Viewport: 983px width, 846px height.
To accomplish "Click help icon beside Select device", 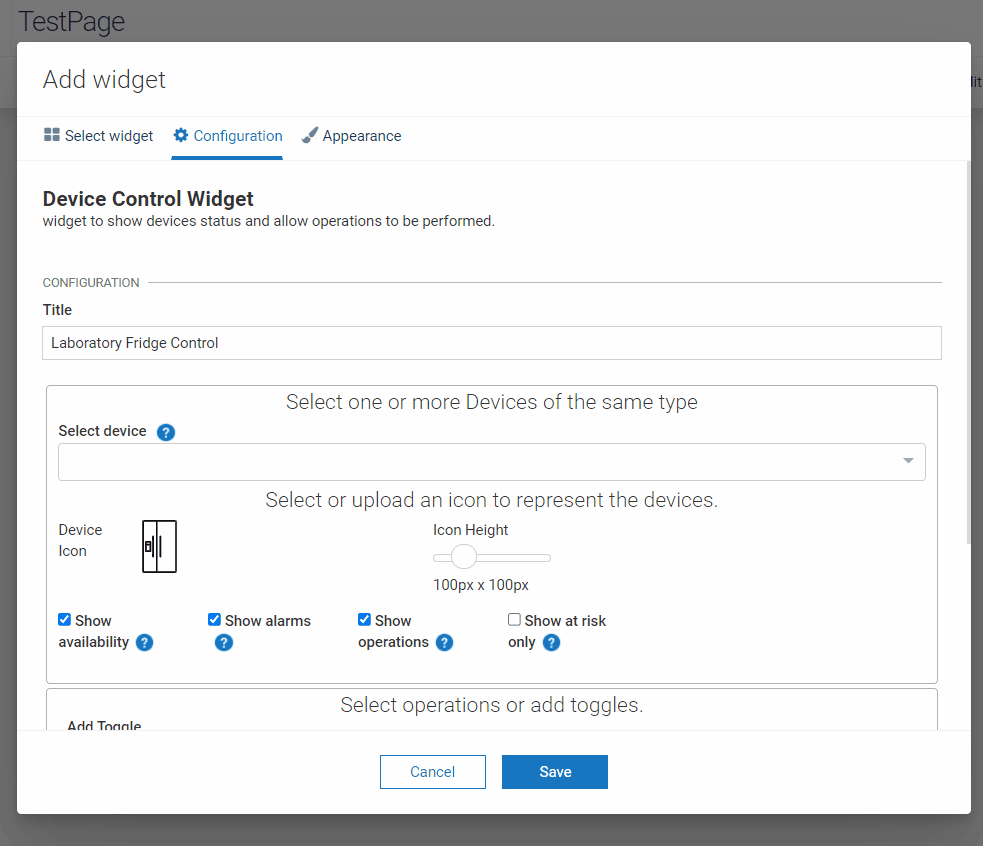I will pyautogui.click(x=166, y=432).
